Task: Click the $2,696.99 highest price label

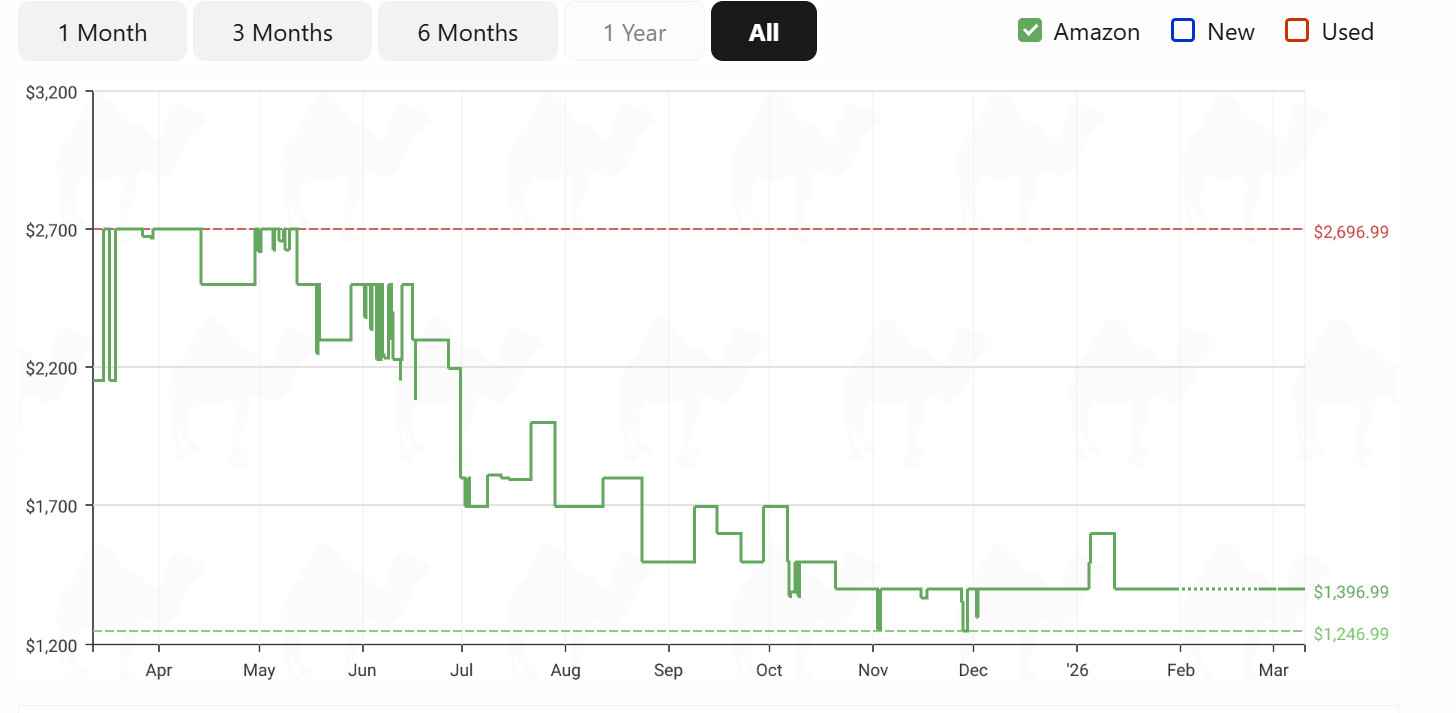Action: coord(1351,232)
